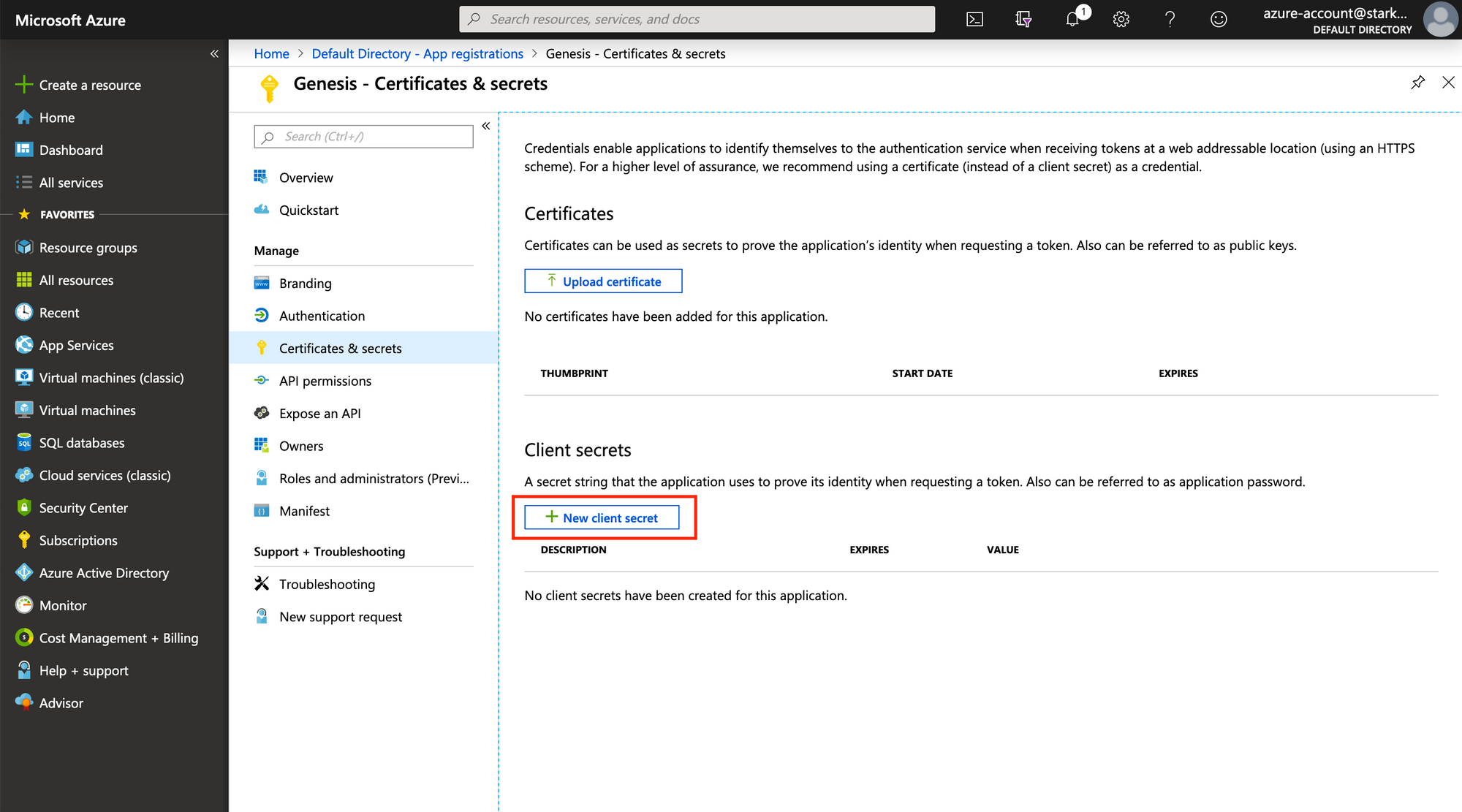Click the Troubleshooting support link
Viewport: 1462px width, 812px height.
click(x=327, y=584)
